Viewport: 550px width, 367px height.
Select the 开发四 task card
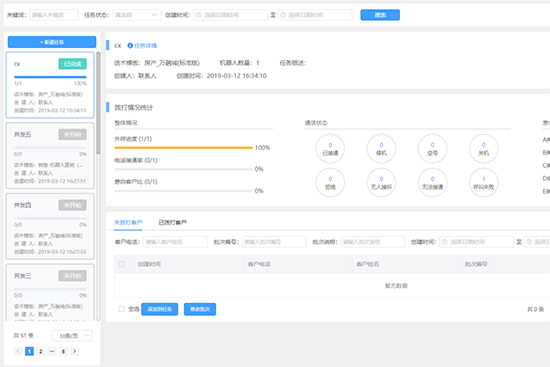tap(50, 226)
